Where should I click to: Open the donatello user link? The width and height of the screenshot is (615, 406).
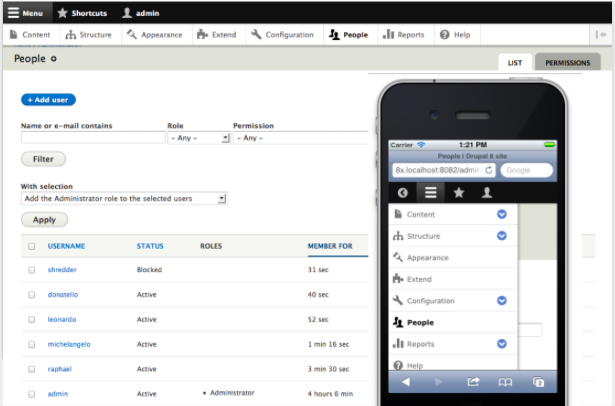(x=63, y=294)
